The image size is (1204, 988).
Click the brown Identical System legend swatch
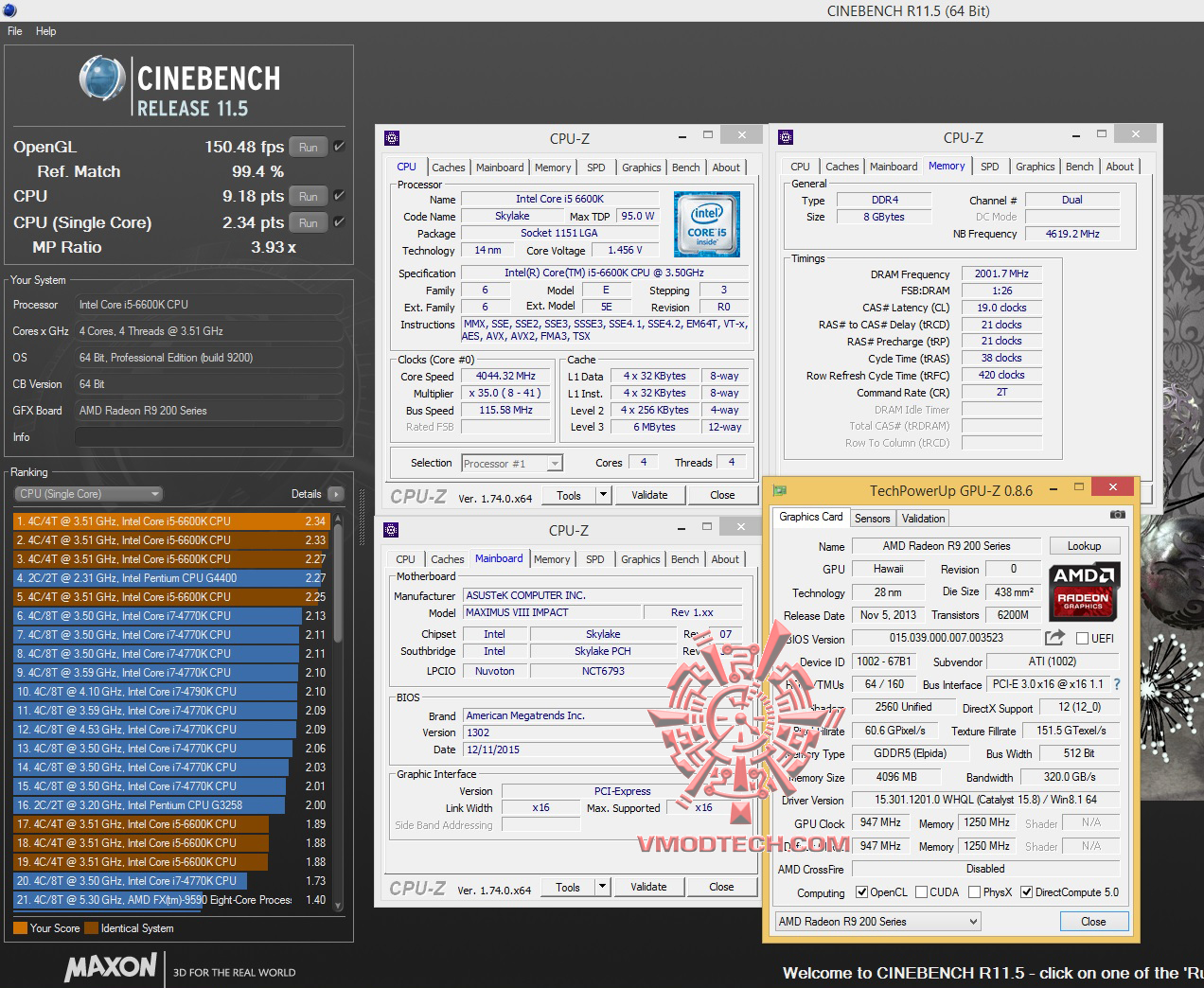tap(91, 928)
